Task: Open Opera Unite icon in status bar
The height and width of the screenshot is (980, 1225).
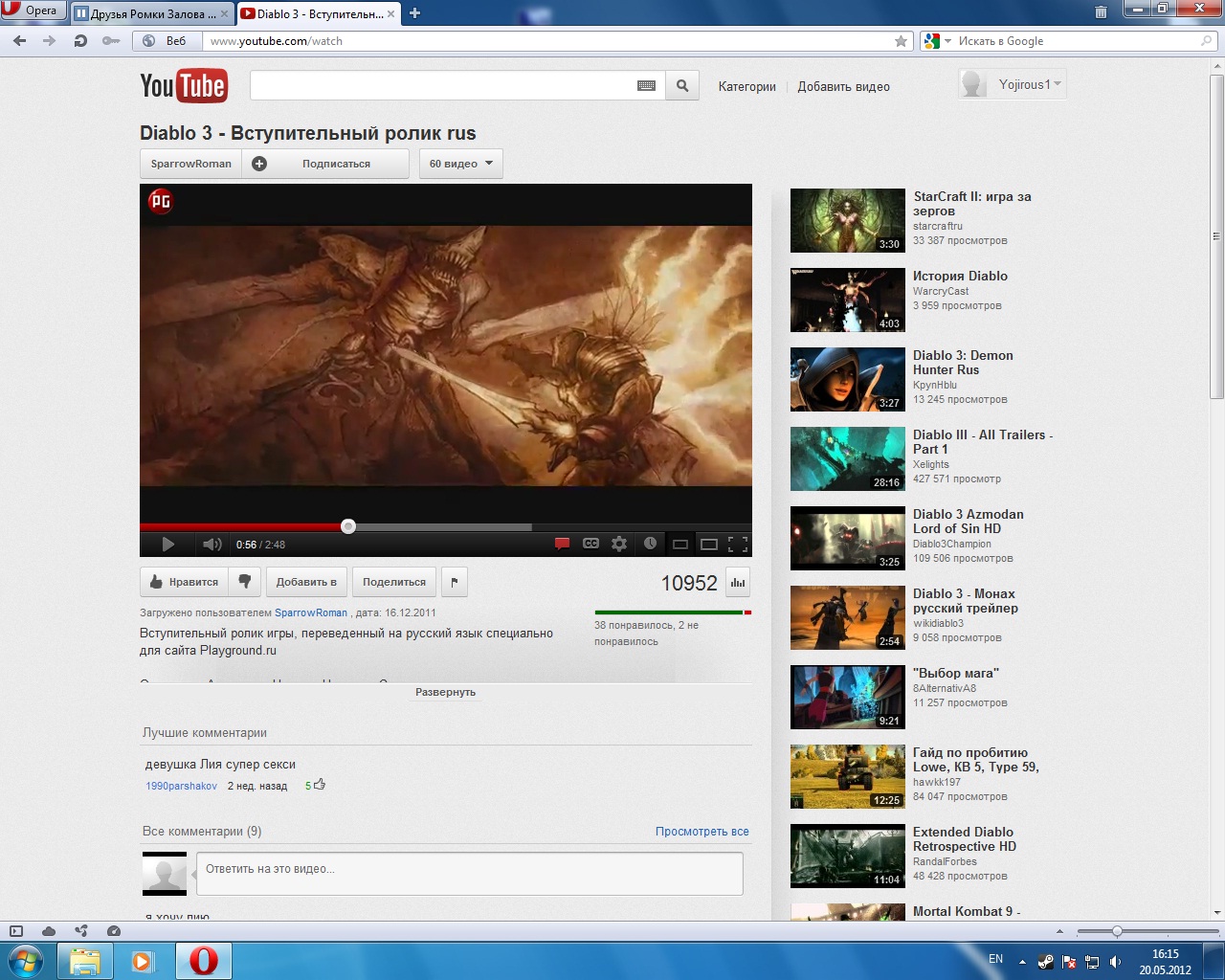Action: [x=81, y=930]
